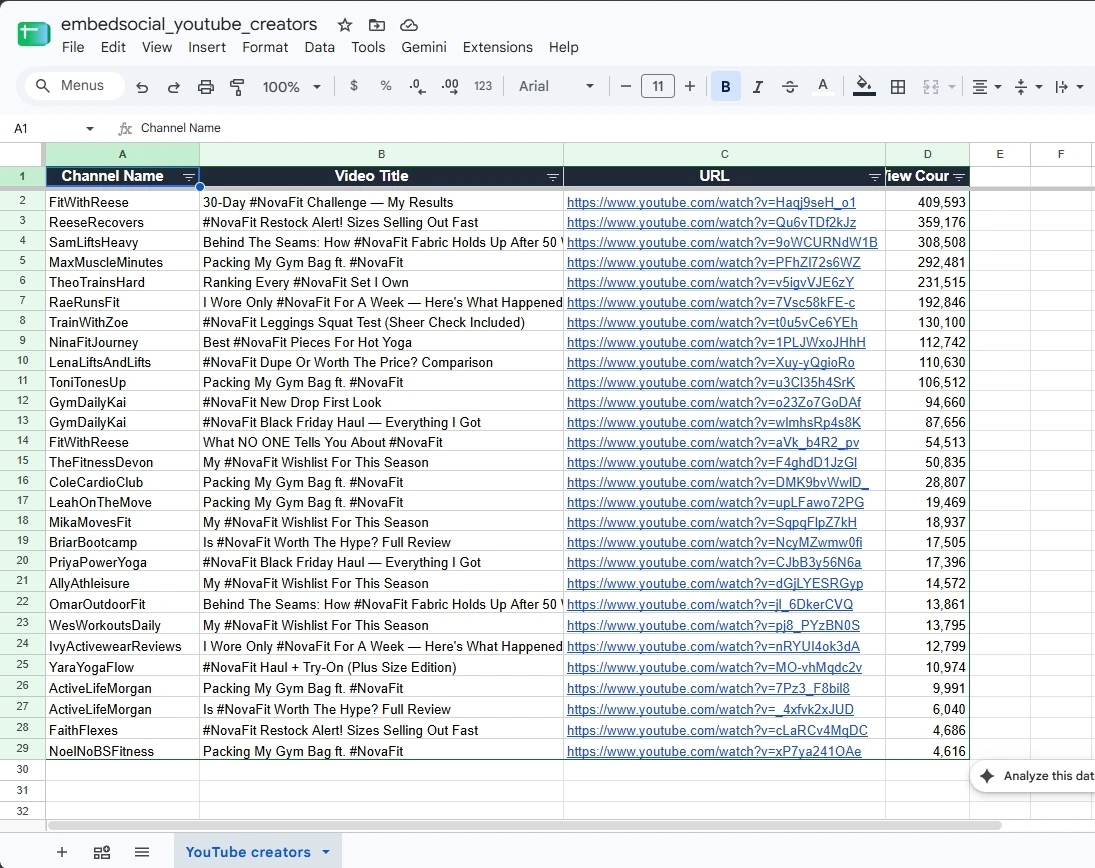Viewport: 1095px width, 868px height.
Task: Open the zoom 100% dropdown
Action: click(x=291, y=87)
